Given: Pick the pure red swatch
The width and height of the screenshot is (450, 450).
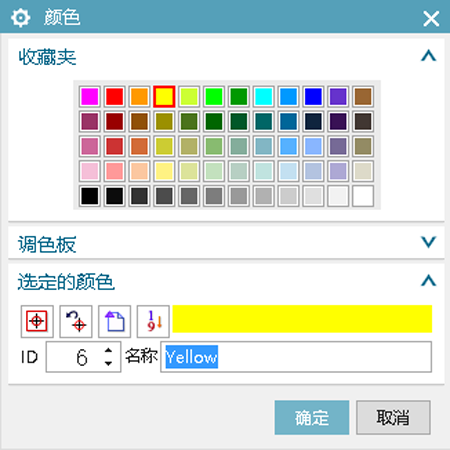Looking at the screenshot, I should point(115,97).
